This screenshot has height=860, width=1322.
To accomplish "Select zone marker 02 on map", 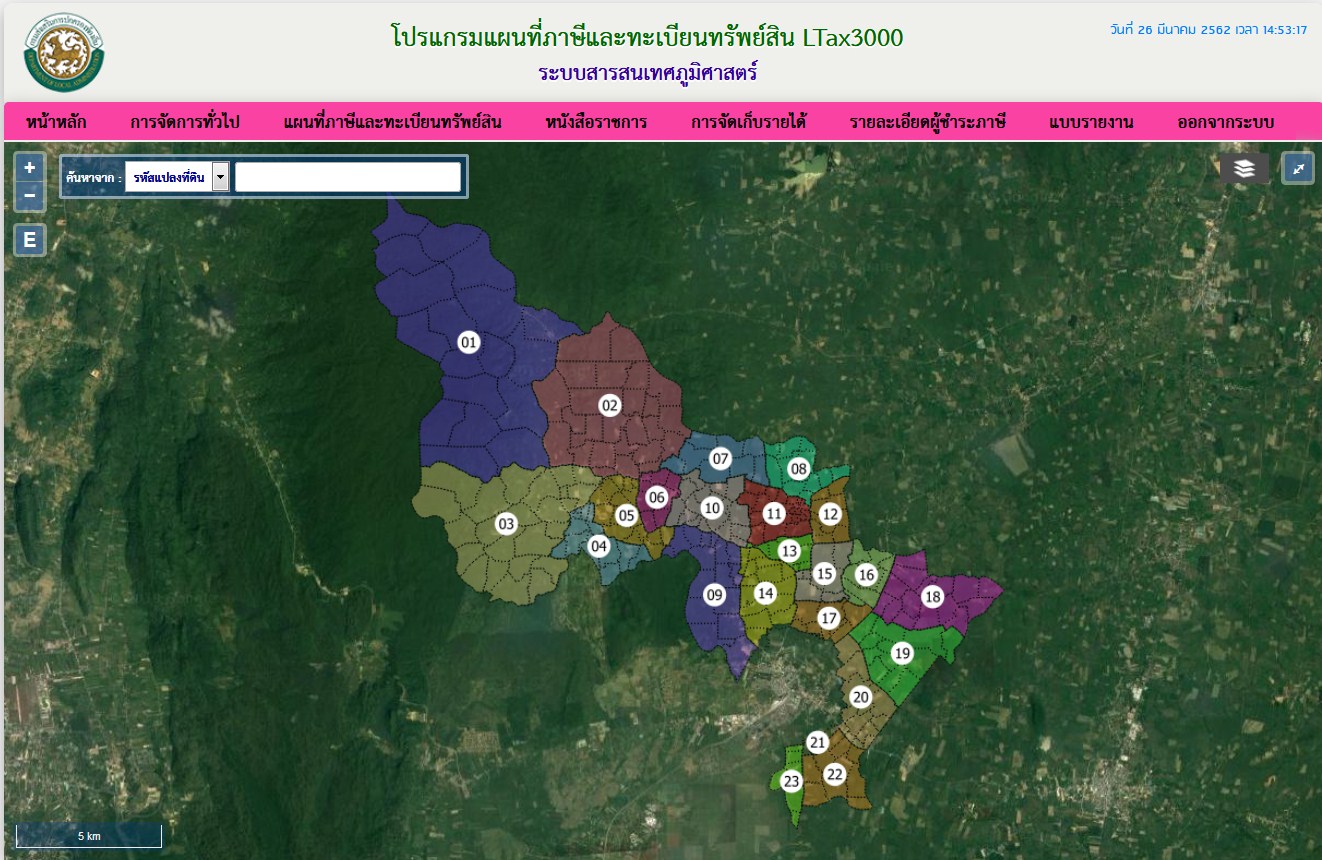I will click(x=610, y=405).
